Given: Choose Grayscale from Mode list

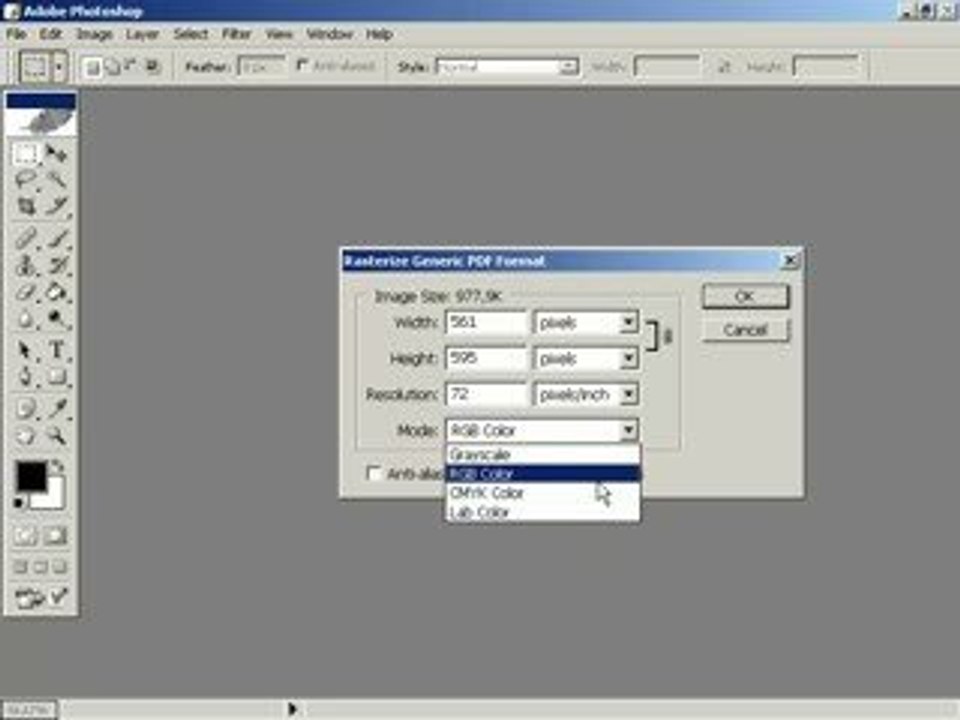Looking at the screenshot, I should pyautogui.click(x=543, y=454).
